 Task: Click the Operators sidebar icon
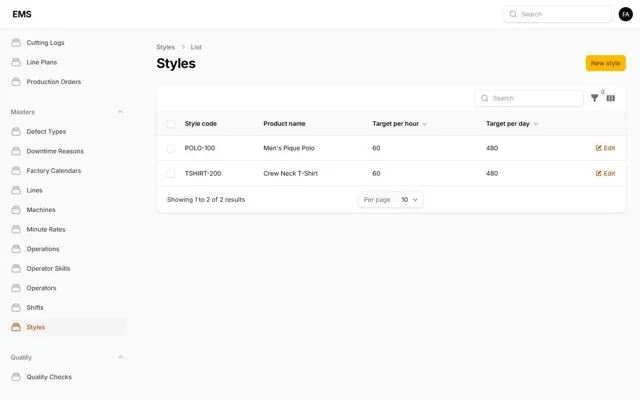16,288
